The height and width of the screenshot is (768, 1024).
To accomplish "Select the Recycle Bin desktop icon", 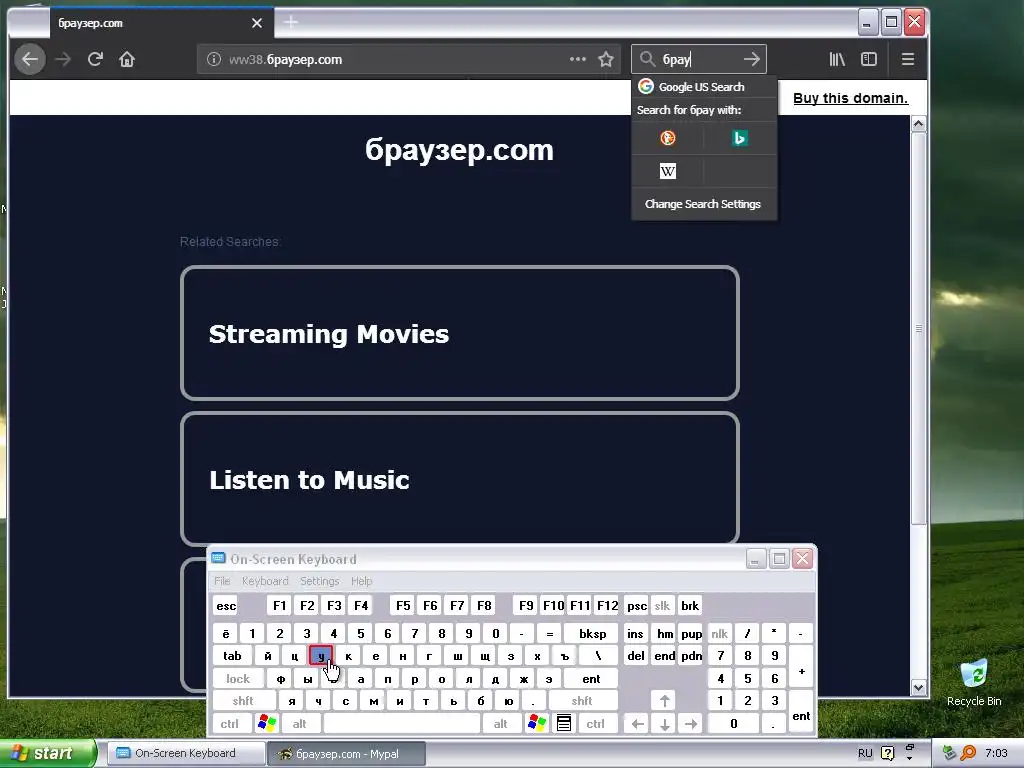I will click(x=974, y=682).
